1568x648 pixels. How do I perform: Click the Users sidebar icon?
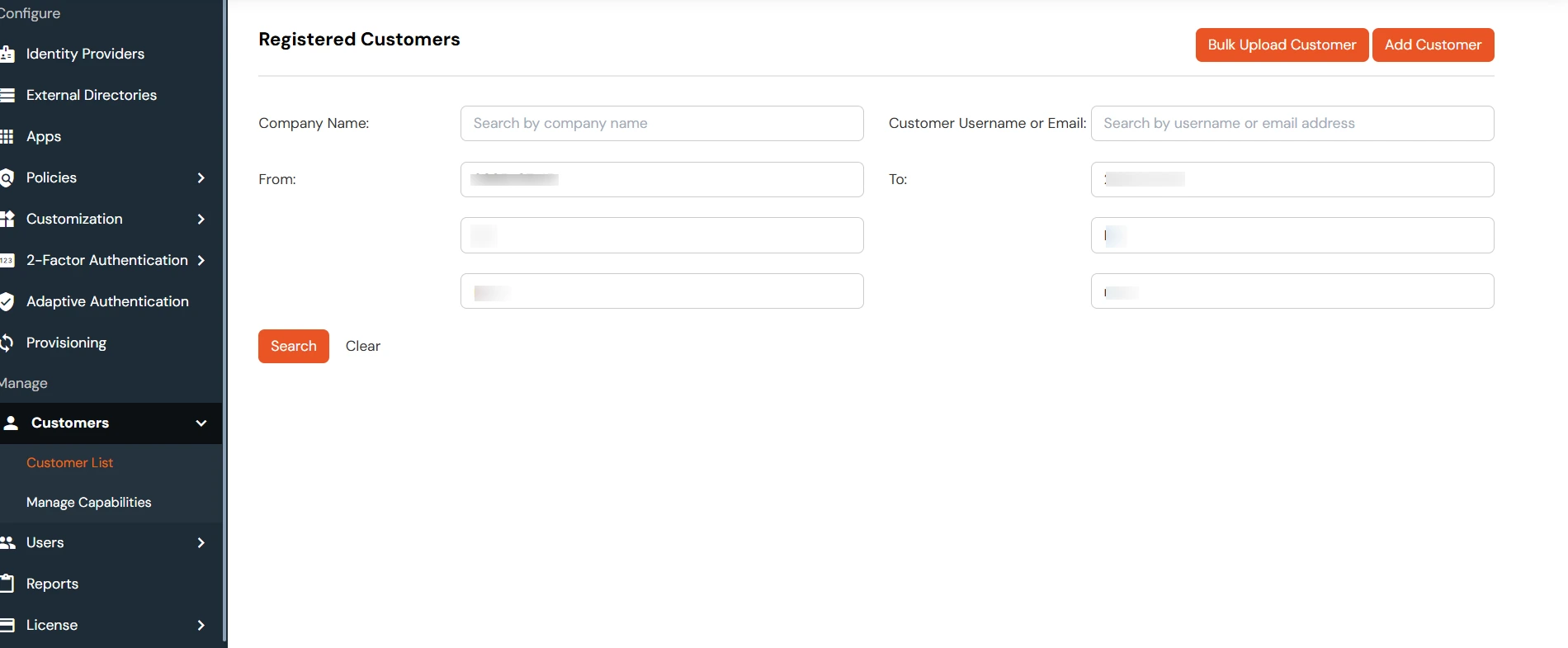coord(9,542)
